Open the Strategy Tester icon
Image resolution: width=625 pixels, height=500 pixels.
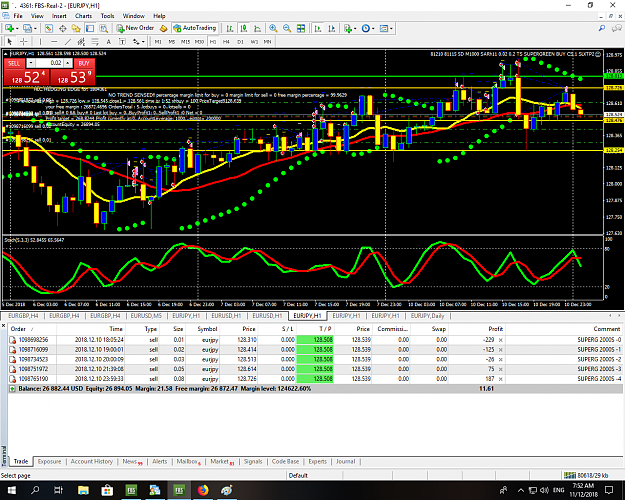click(x=104, y=28)
